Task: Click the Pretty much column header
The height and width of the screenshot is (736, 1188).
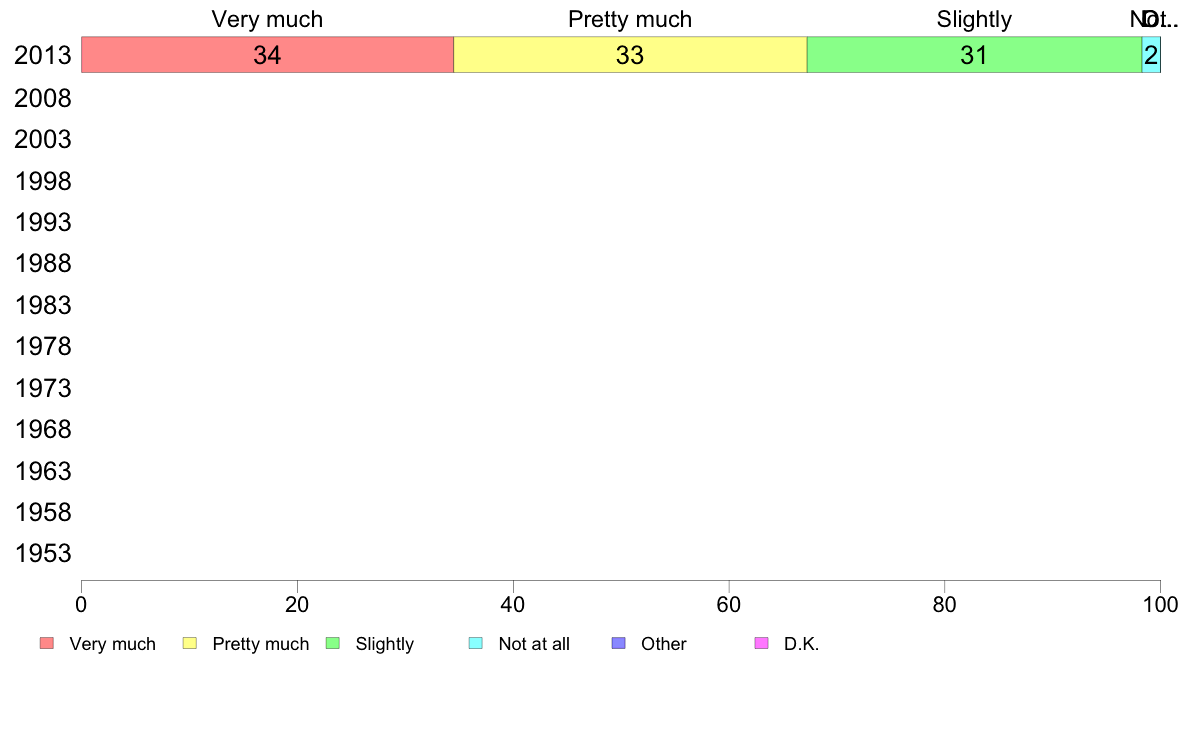Action: click(630, 19)
